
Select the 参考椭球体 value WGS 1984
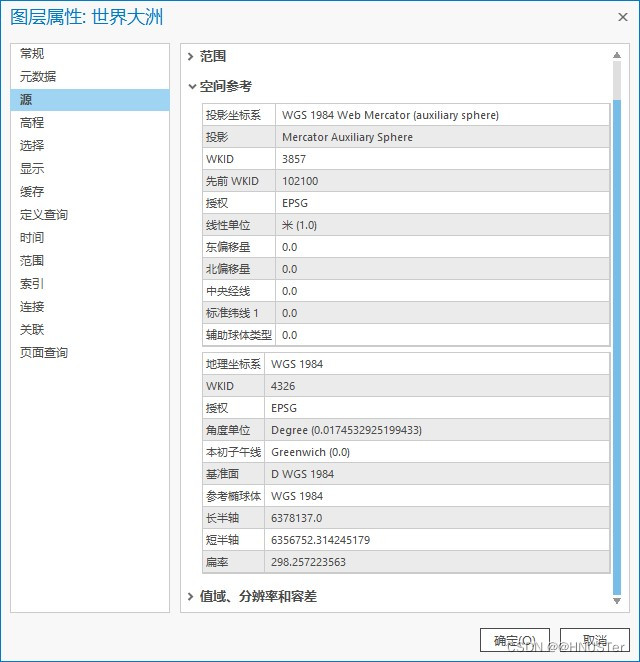[x=297, y=496]
